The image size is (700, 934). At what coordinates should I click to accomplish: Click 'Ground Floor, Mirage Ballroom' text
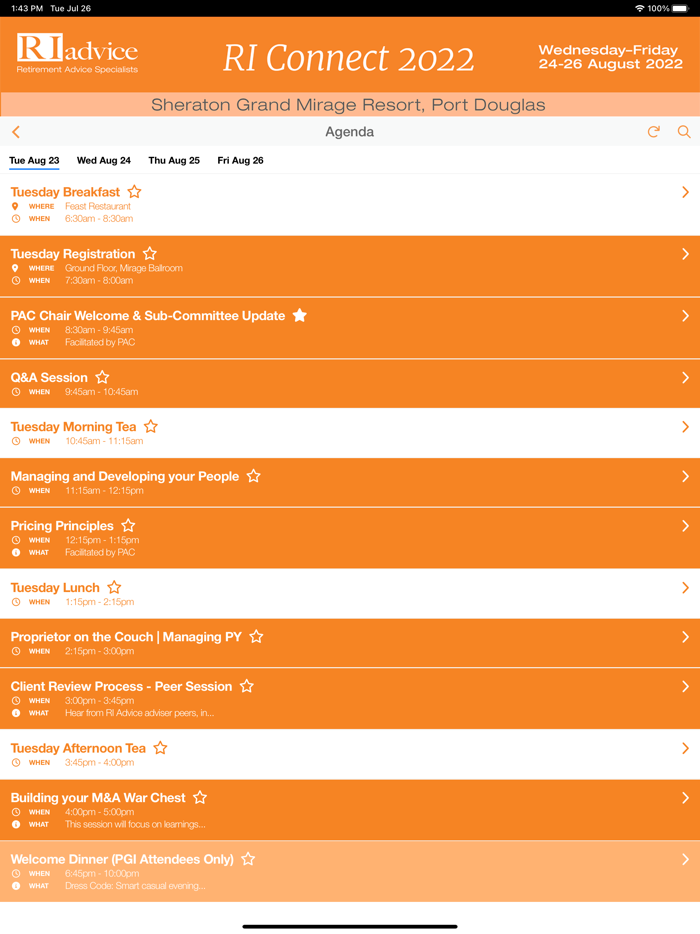point(124,268)
